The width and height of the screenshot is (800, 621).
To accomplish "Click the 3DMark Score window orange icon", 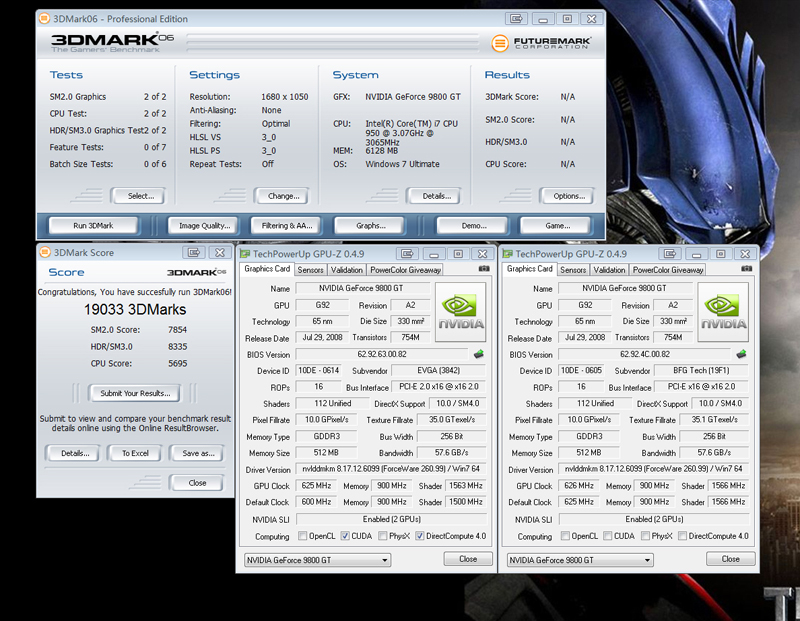I will pyautogui.click(x=45, y=253).
